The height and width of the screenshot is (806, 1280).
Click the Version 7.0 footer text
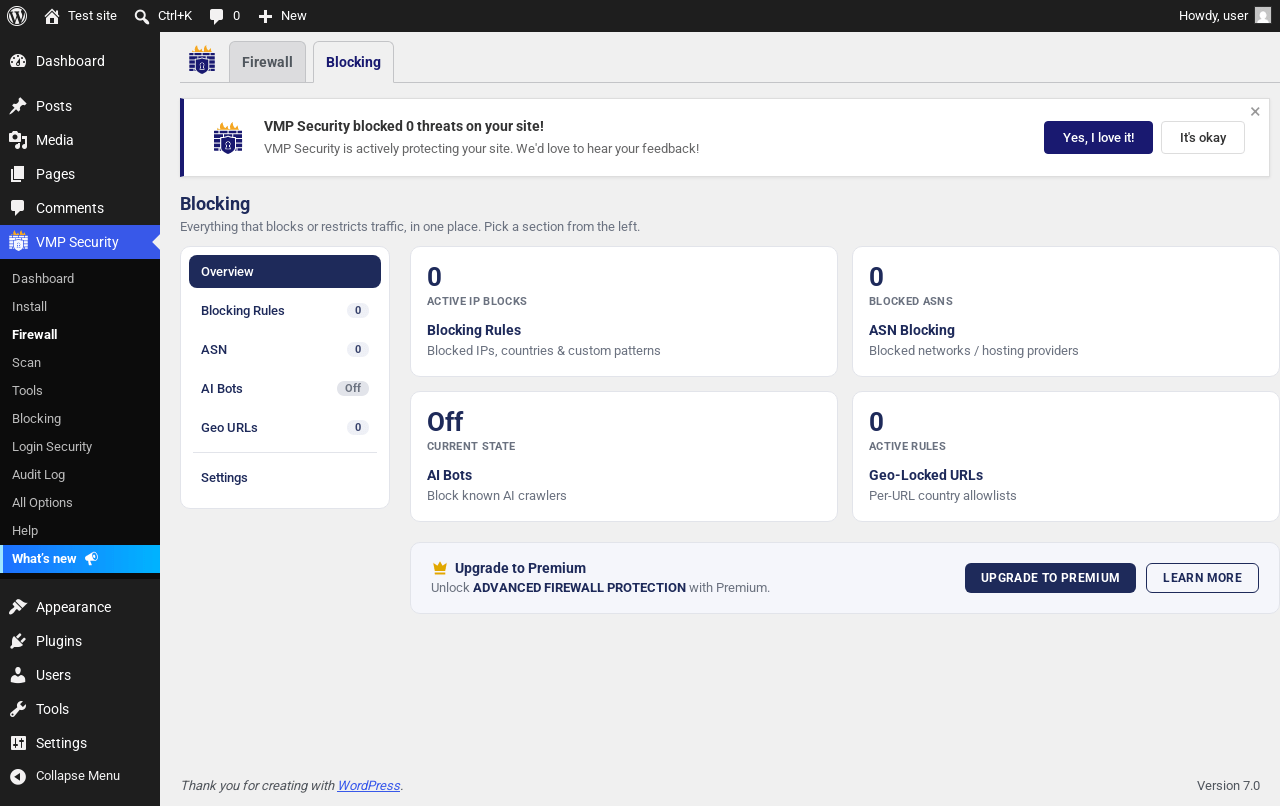(x=1228, y=786)
